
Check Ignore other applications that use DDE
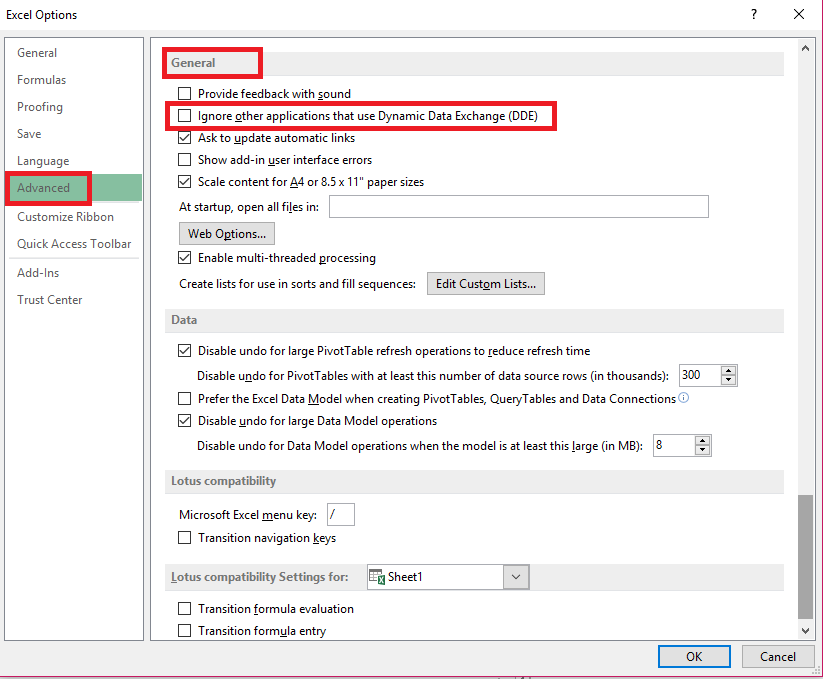(x=184, y=115)
